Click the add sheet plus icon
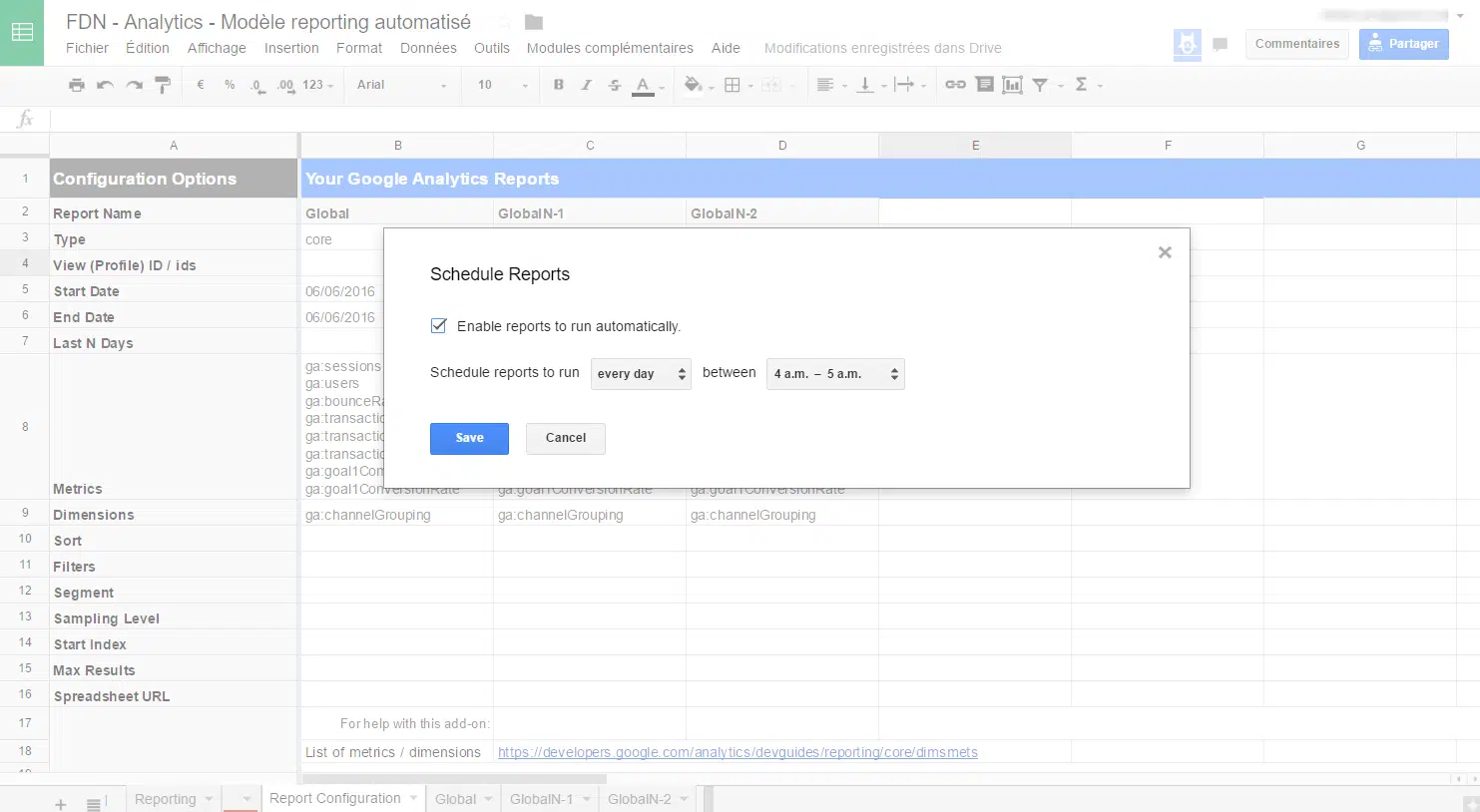 [x=61, y=804]
